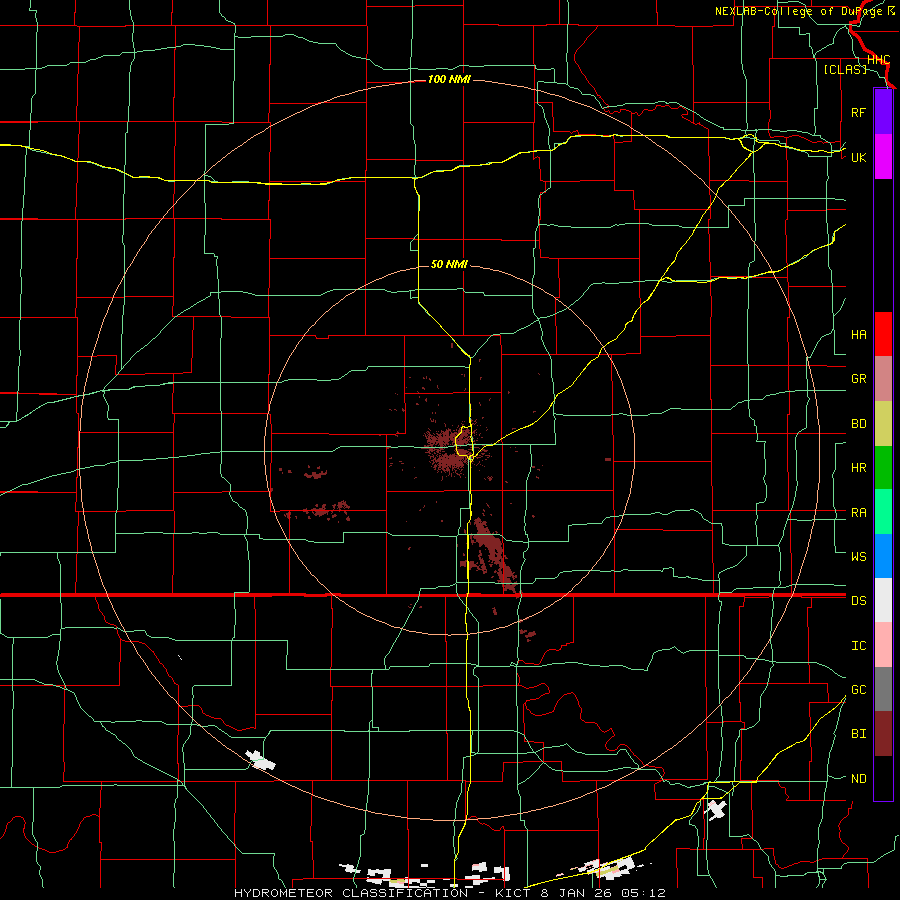Click the "RF" legend label

pos(858,112)
